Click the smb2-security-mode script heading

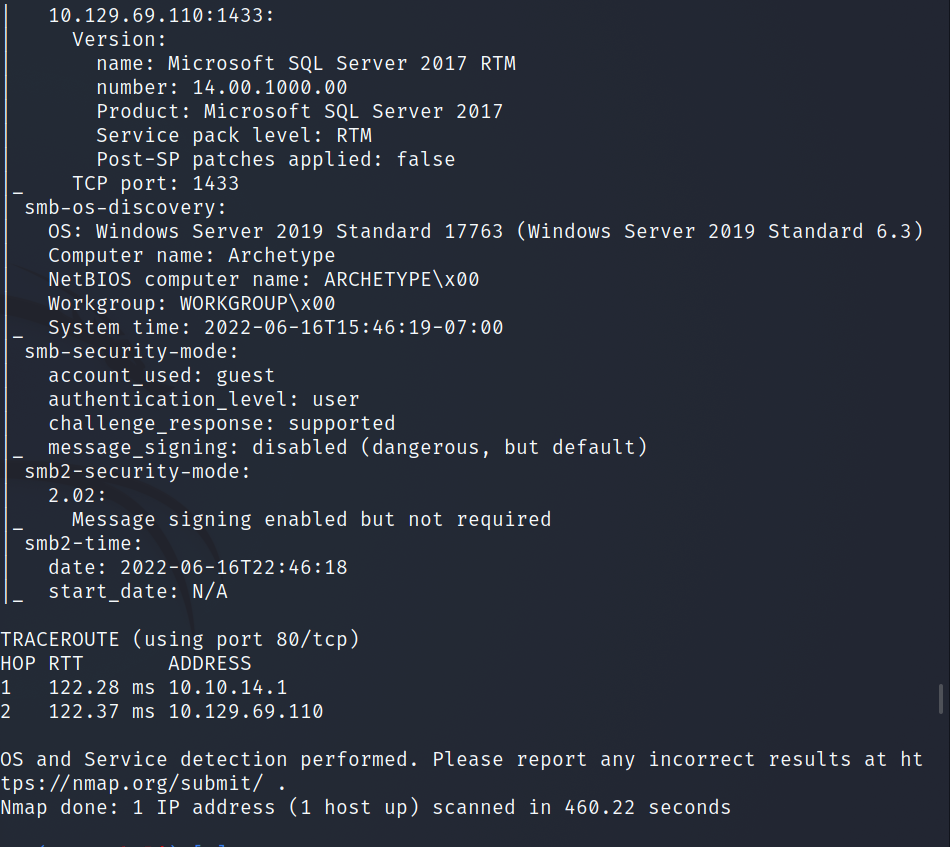coord(138,471)
